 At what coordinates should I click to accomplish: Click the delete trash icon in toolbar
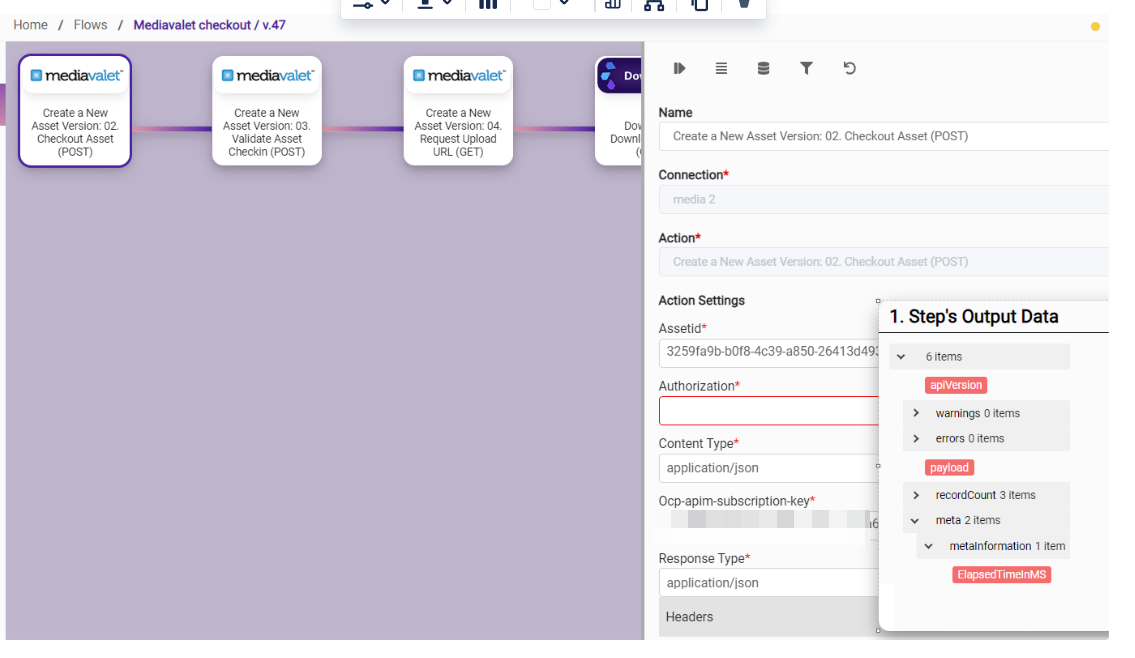click(744, 5)
